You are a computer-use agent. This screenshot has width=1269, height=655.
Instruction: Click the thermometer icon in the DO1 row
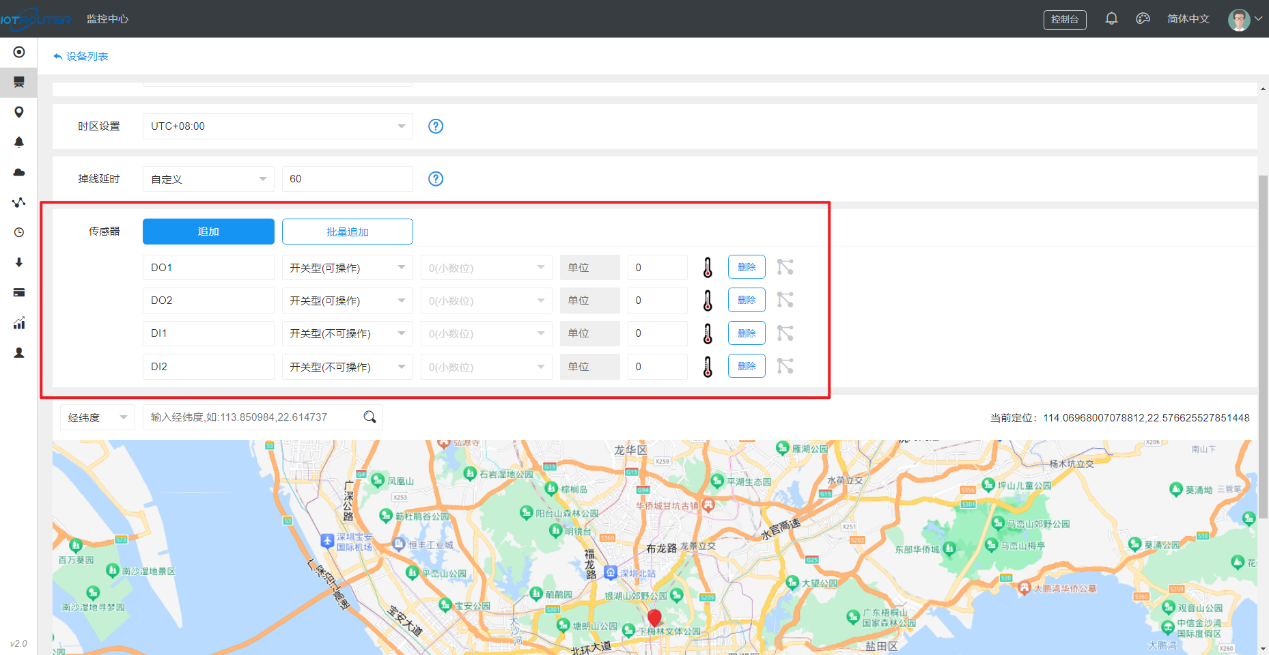[x=707, y=267]
